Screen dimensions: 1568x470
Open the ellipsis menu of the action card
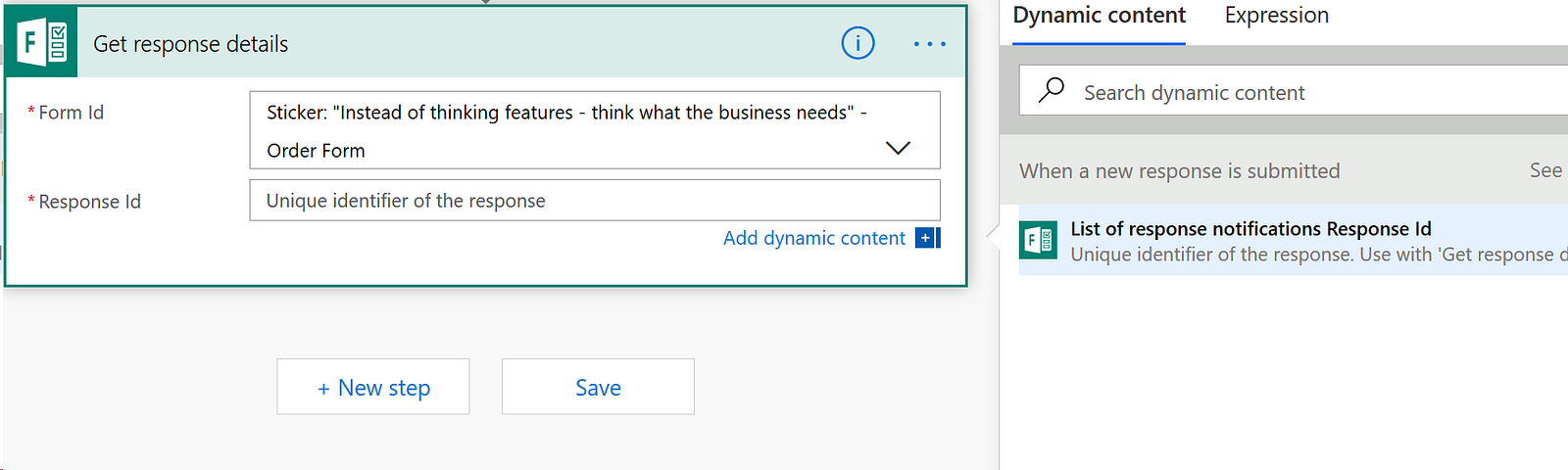pyautogui.click(x=929, y=44)
